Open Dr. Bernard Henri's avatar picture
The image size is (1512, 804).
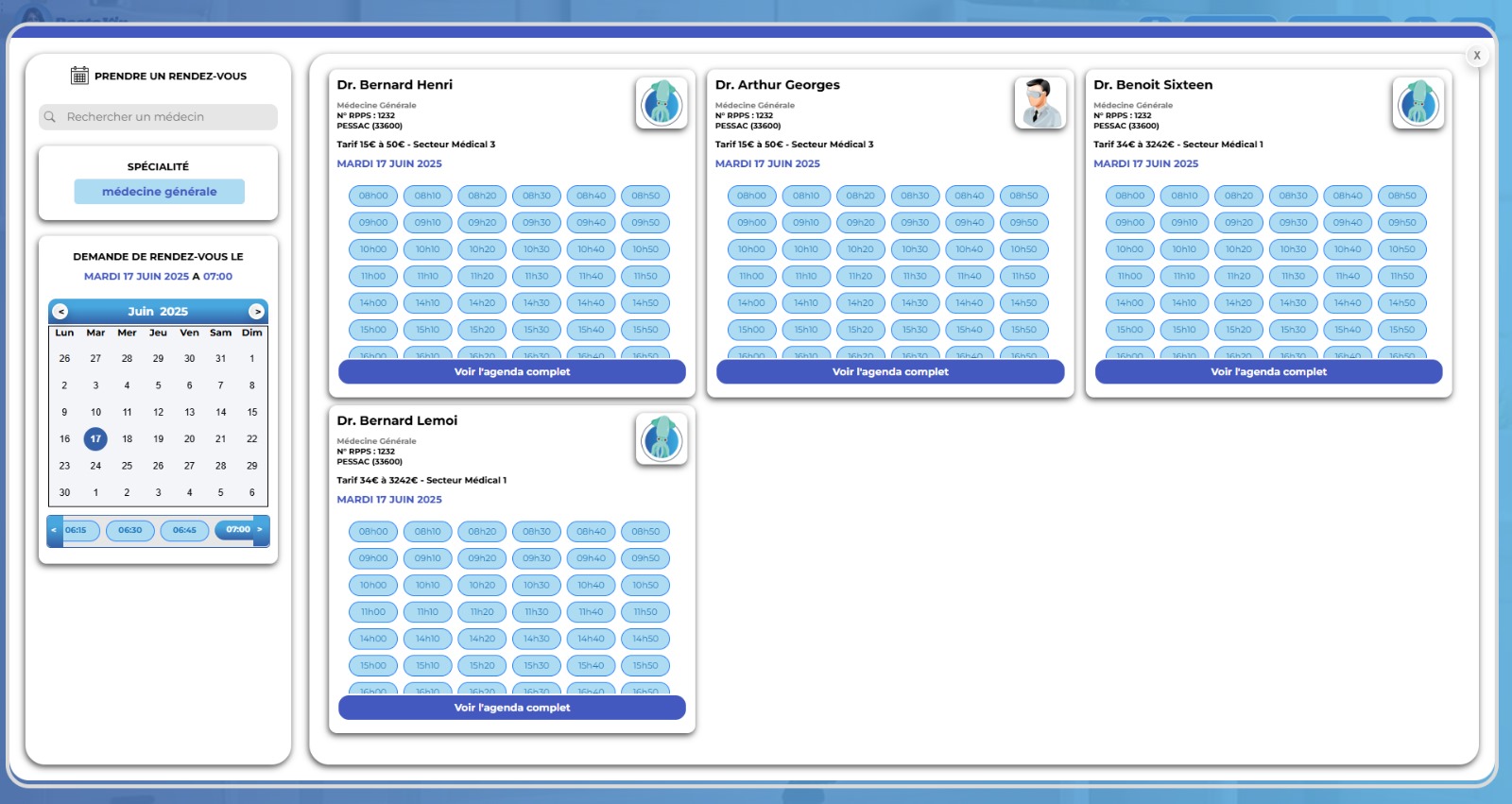pos(661,103)
